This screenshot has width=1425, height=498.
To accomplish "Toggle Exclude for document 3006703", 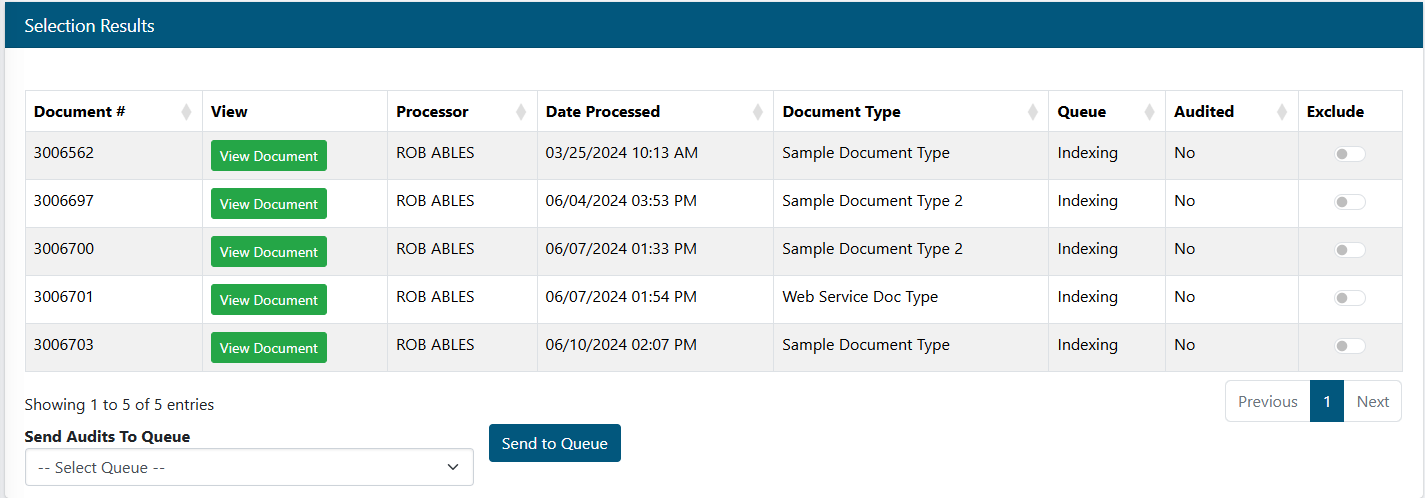I will 1349,346.
